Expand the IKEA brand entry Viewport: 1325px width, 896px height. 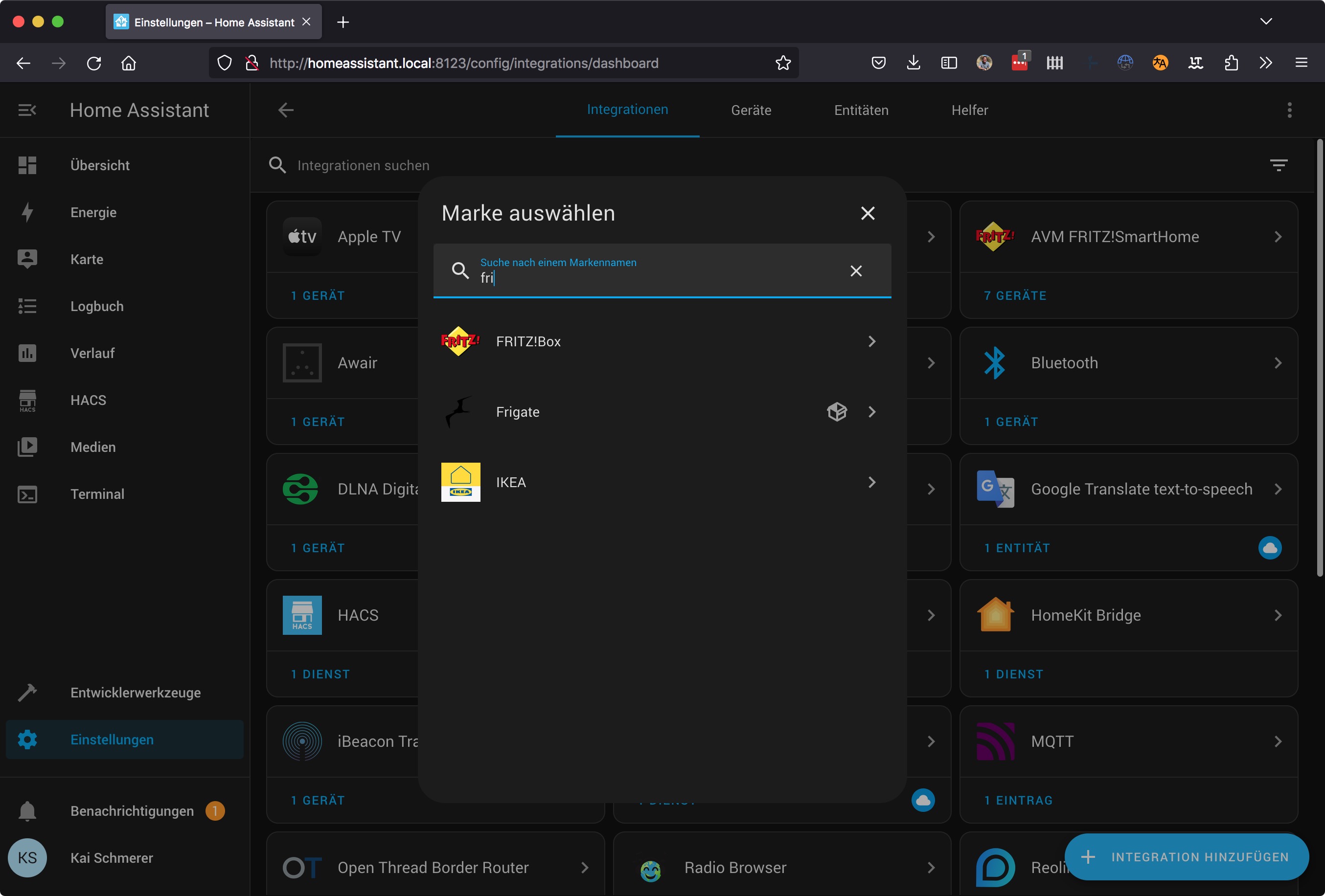(x=871, y=482)
